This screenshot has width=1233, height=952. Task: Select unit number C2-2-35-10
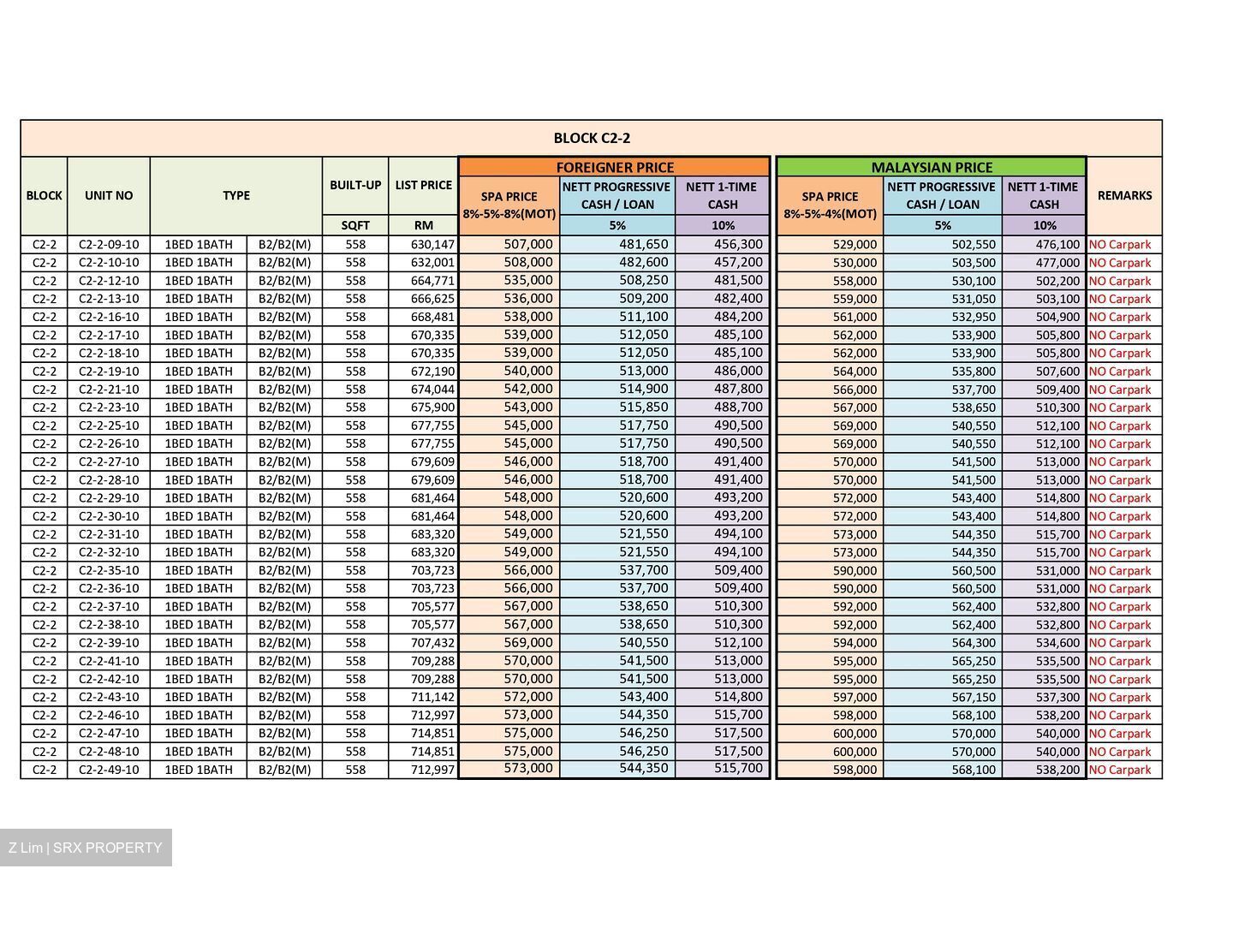point(109,570)
